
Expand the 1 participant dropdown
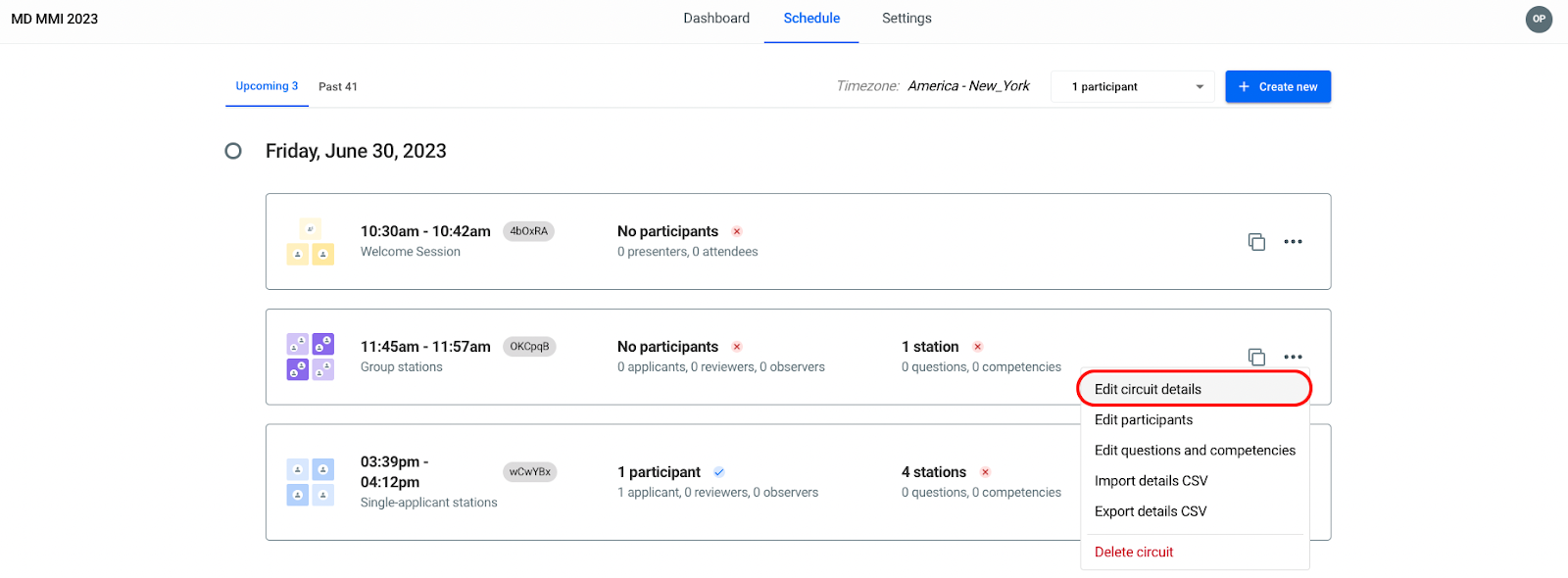coord(1133,87)
